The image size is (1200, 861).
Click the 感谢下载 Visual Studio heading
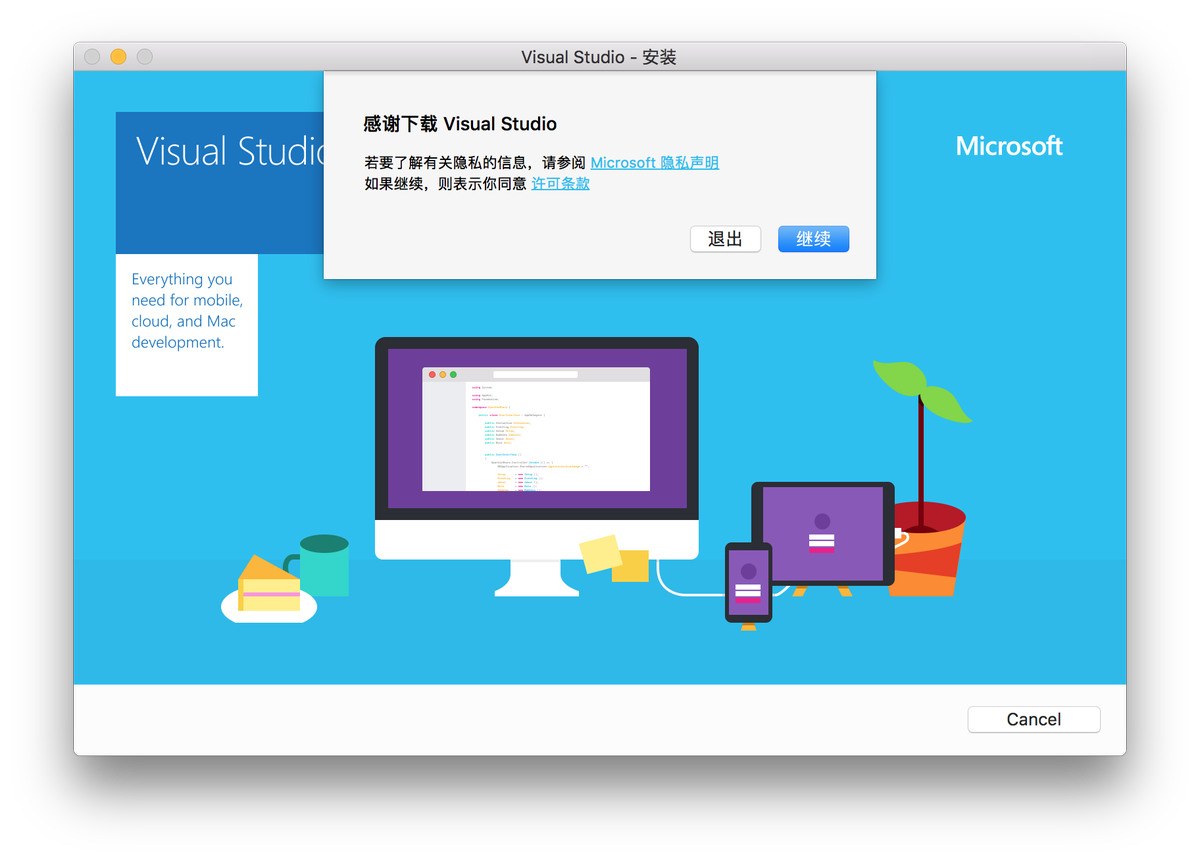[460, 124]
